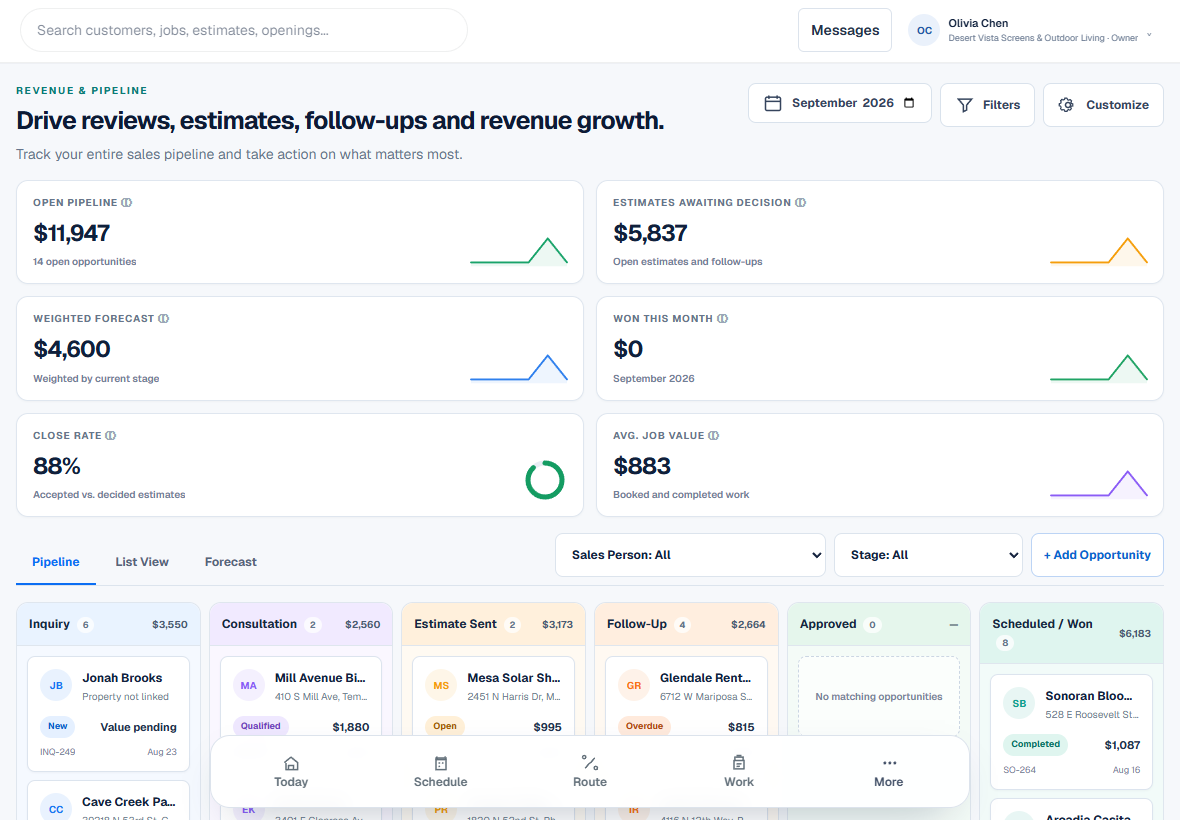
Task: Collapse the Approved column with minus icon
Action: [x=953, y=624]
